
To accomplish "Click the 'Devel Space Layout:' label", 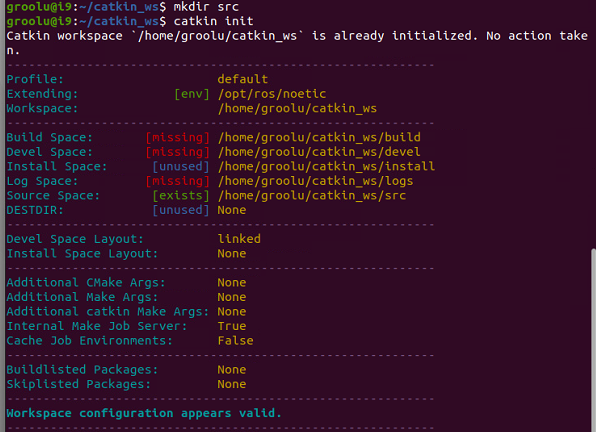I will [x=75, y=239].
